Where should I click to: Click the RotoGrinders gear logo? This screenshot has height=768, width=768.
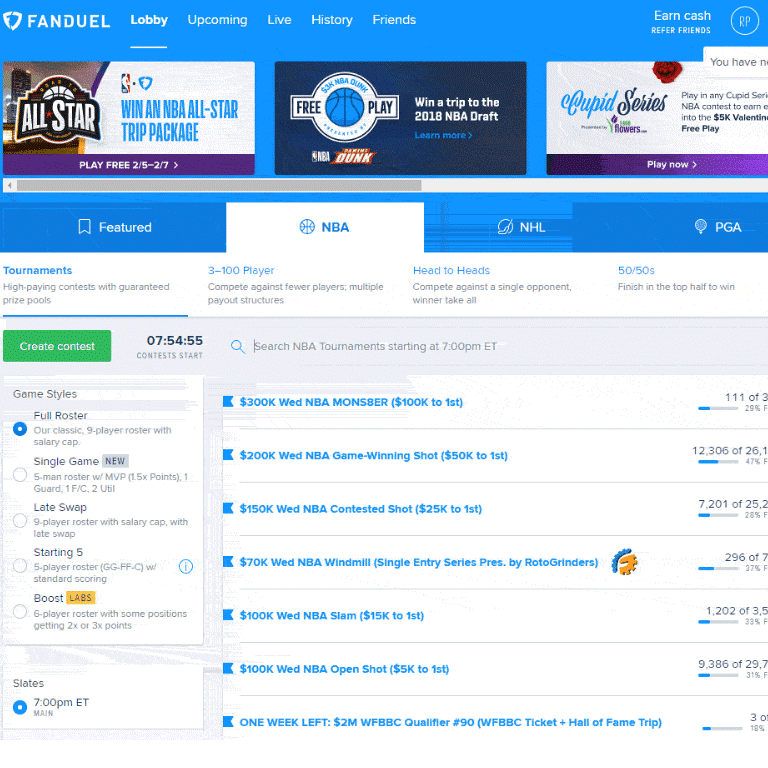[624, 562]
